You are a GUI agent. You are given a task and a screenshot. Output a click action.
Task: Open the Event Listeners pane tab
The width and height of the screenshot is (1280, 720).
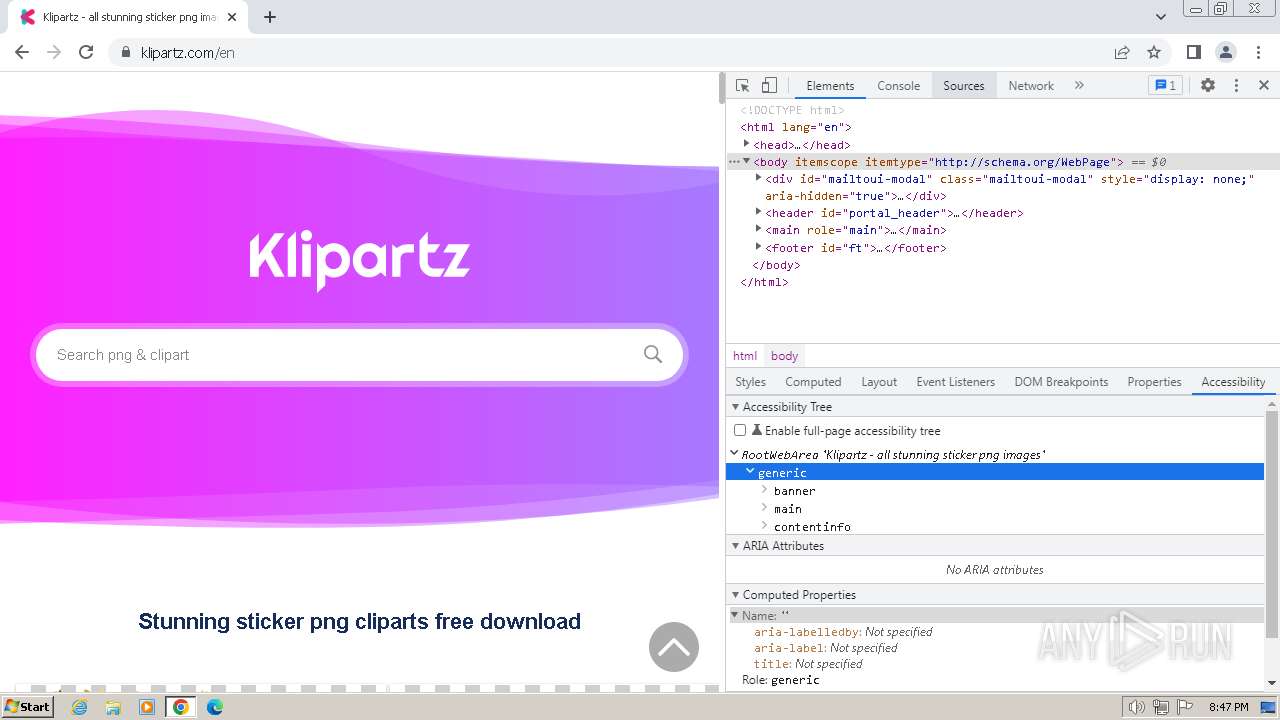(955, 382)
